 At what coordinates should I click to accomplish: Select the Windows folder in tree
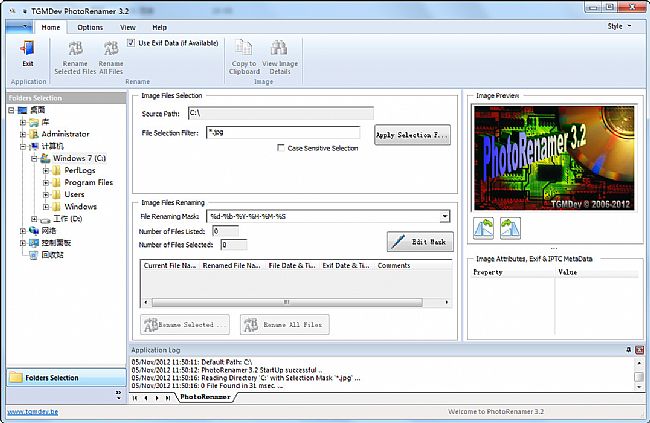(x=80, y=207)
